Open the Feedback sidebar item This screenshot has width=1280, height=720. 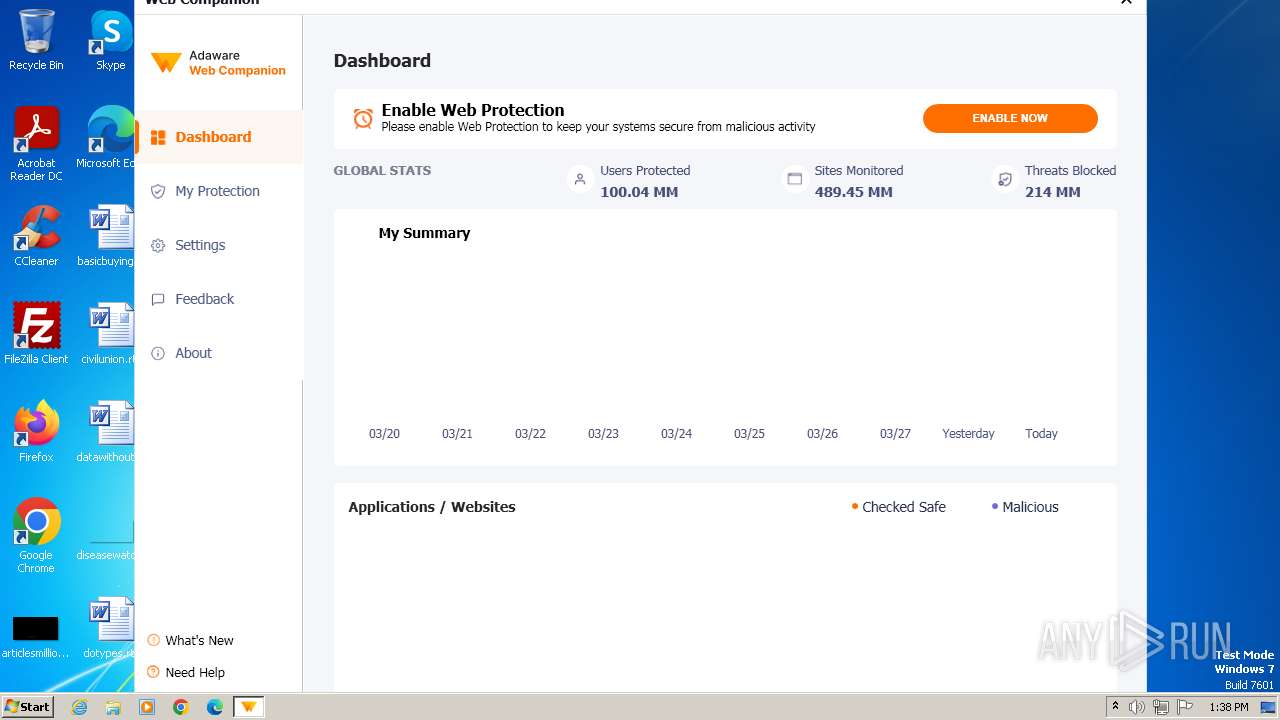[x=218, y=299]
